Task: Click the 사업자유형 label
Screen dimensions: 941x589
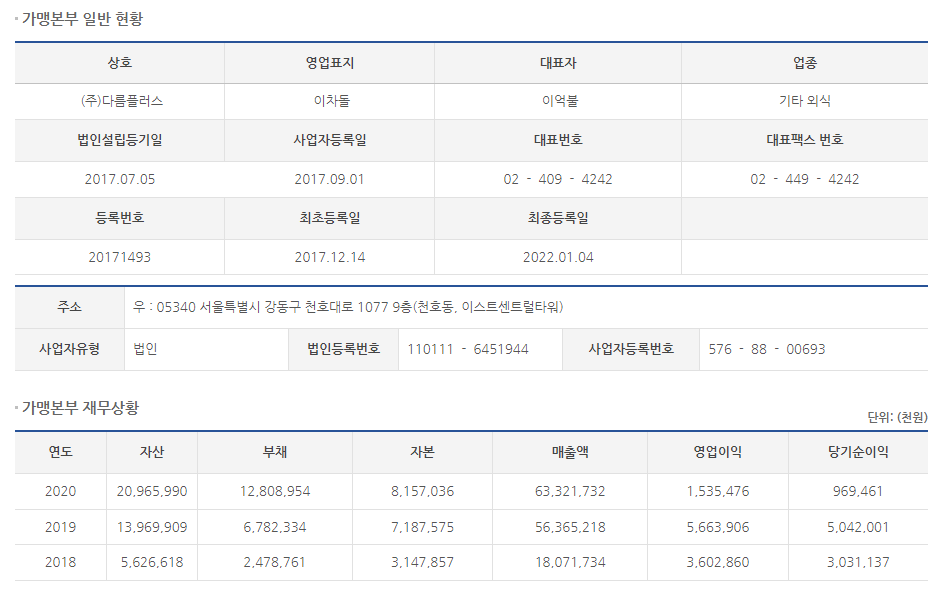Action: point(70,349)
